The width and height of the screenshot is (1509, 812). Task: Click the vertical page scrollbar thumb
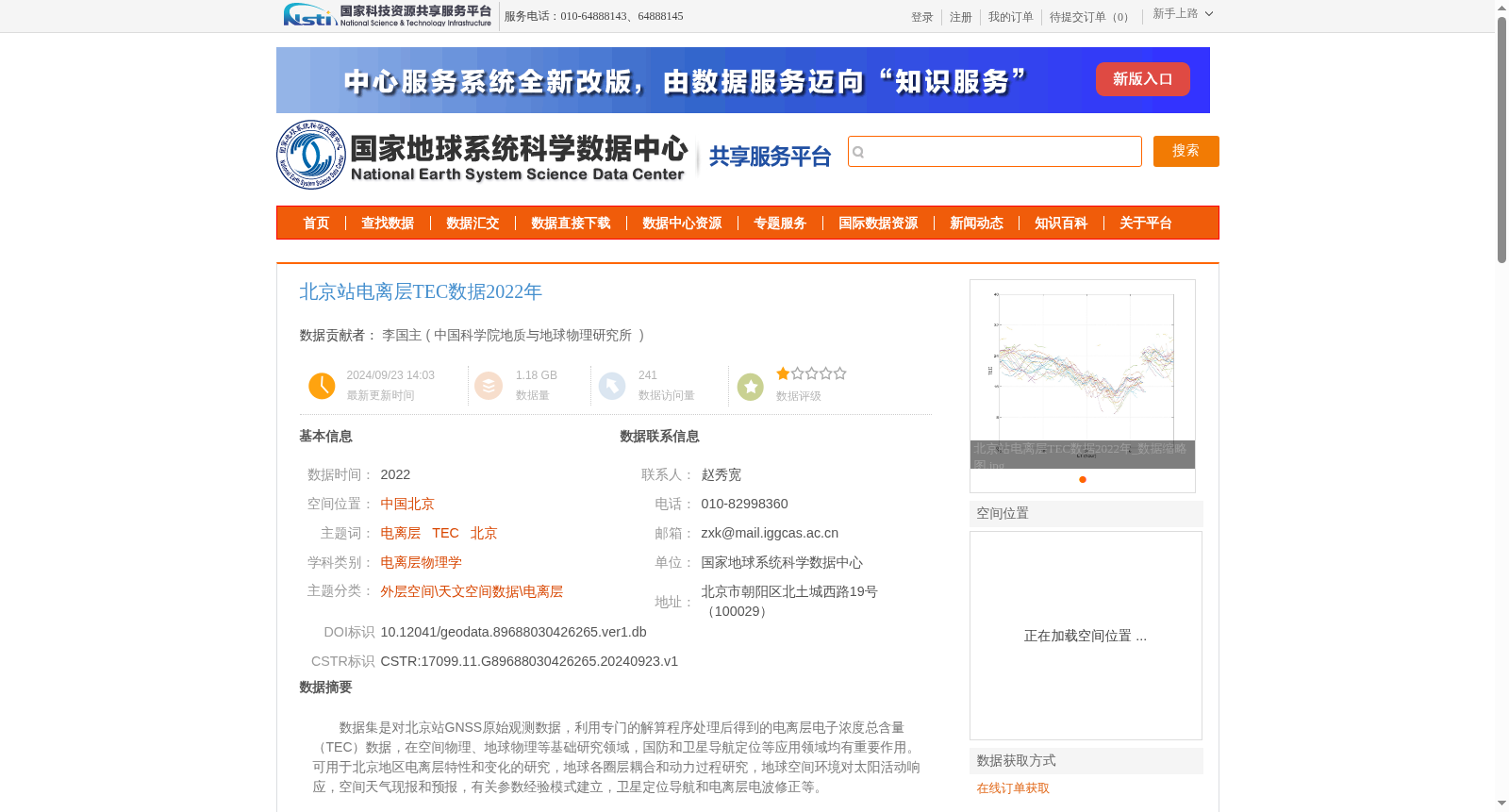click(x=1501, y=141)
